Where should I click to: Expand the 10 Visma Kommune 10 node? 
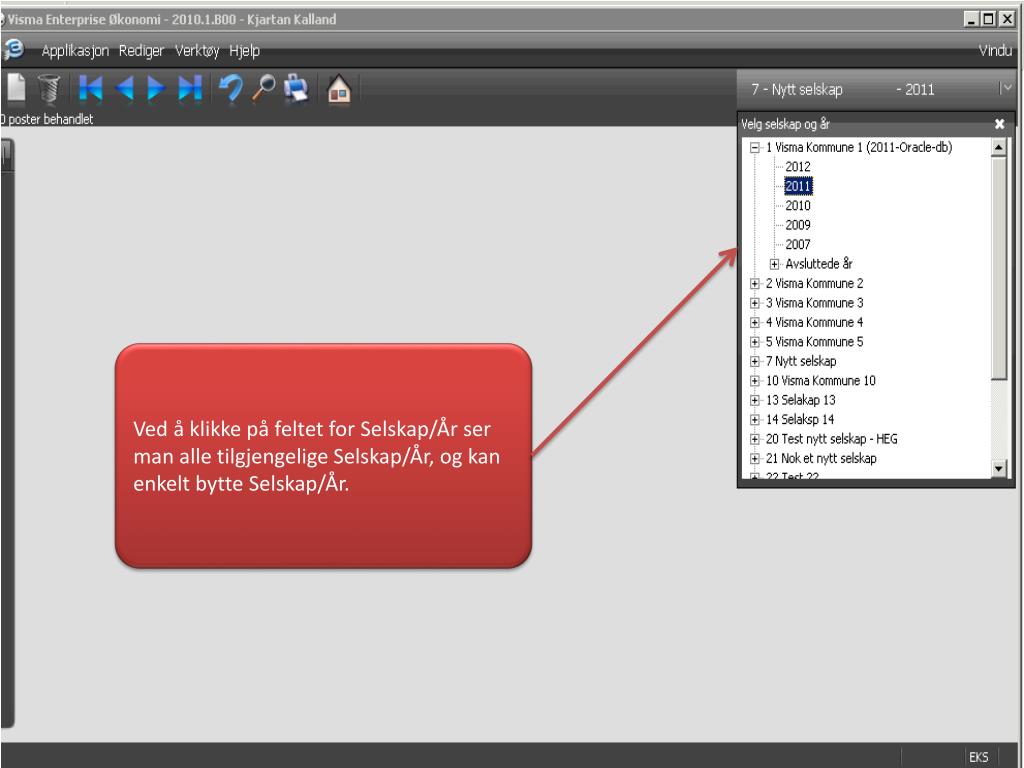point(755,381)
